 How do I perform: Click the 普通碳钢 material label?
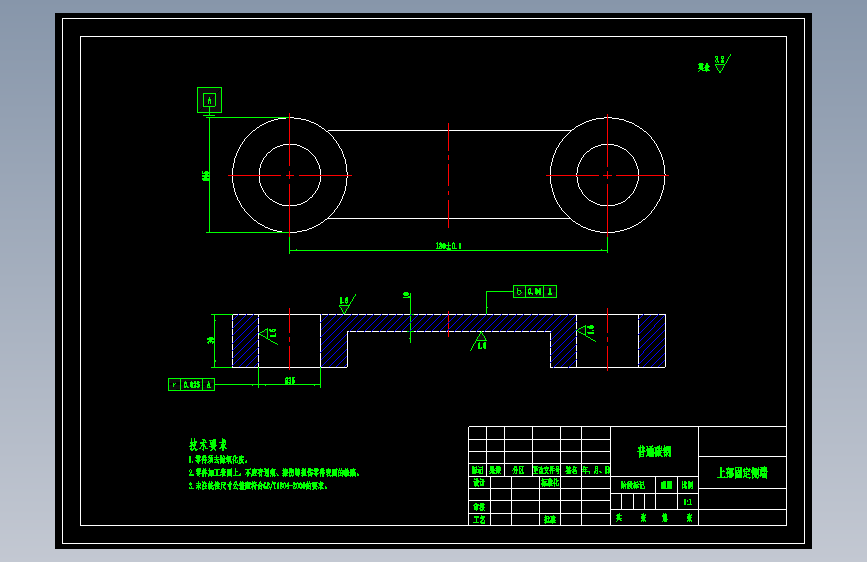click(x=655, y=451)
